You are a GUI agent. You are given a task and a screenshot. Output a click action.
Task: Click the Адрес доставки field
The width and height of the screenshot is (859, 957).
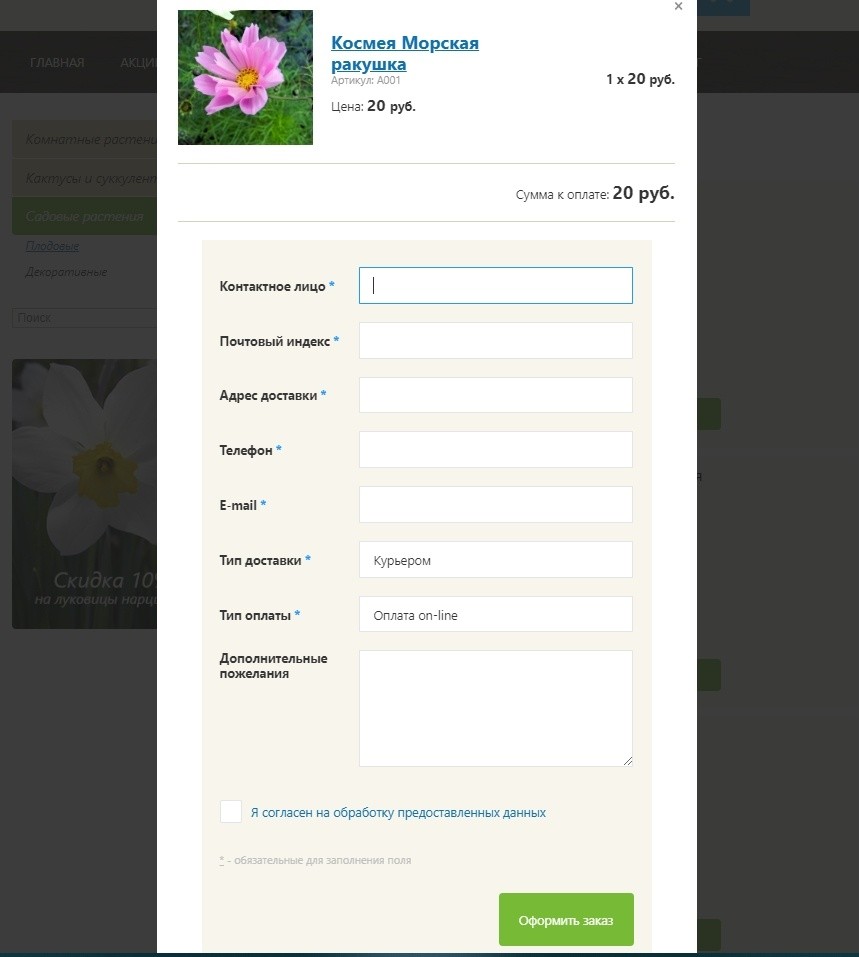[x=496, y=395]
